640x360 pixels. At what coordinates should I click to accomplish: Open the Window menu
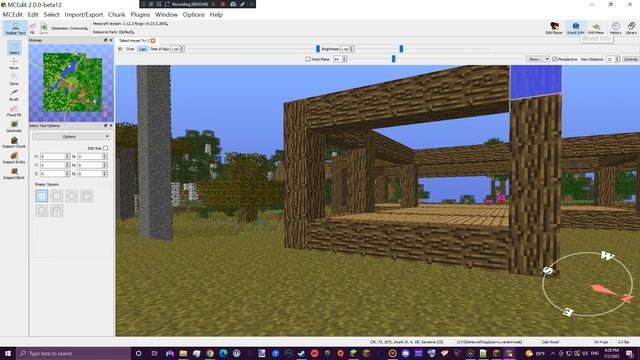pos(166,15)
